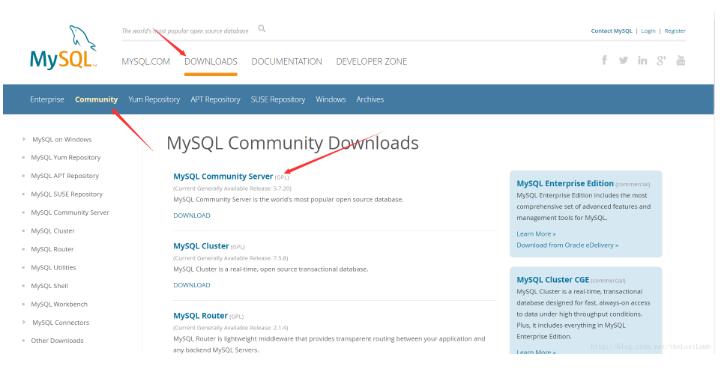
Task: Select the Community submenu item
Action: 96,99
